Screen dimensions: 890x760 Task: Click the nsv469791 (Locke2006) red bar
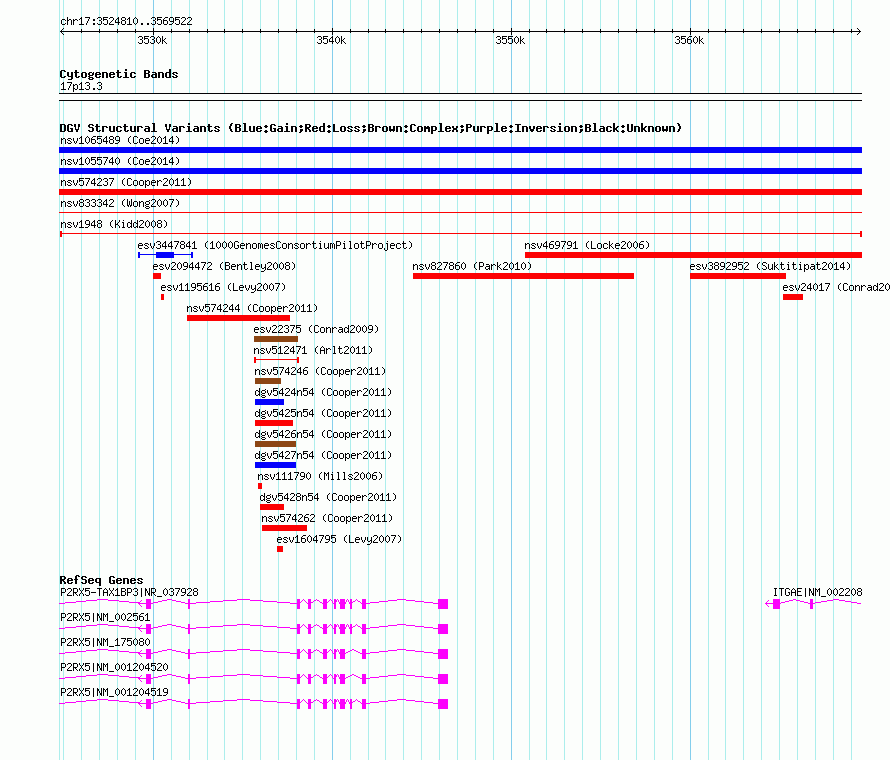coord(693,255)
